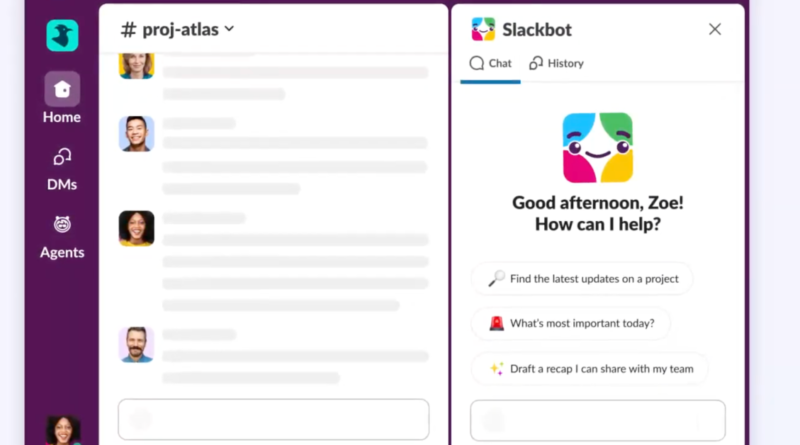Click the Slackbot logo in panel header

483,29
